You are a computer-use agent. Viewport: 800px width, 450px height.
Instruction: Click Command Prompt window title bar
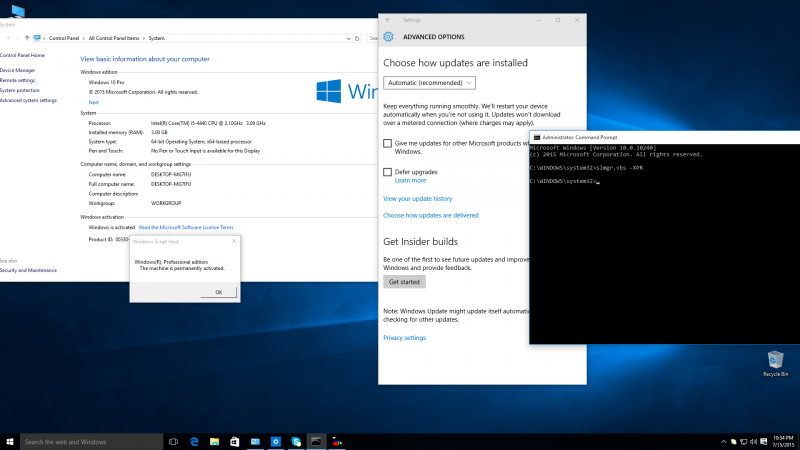pos(664,137)
